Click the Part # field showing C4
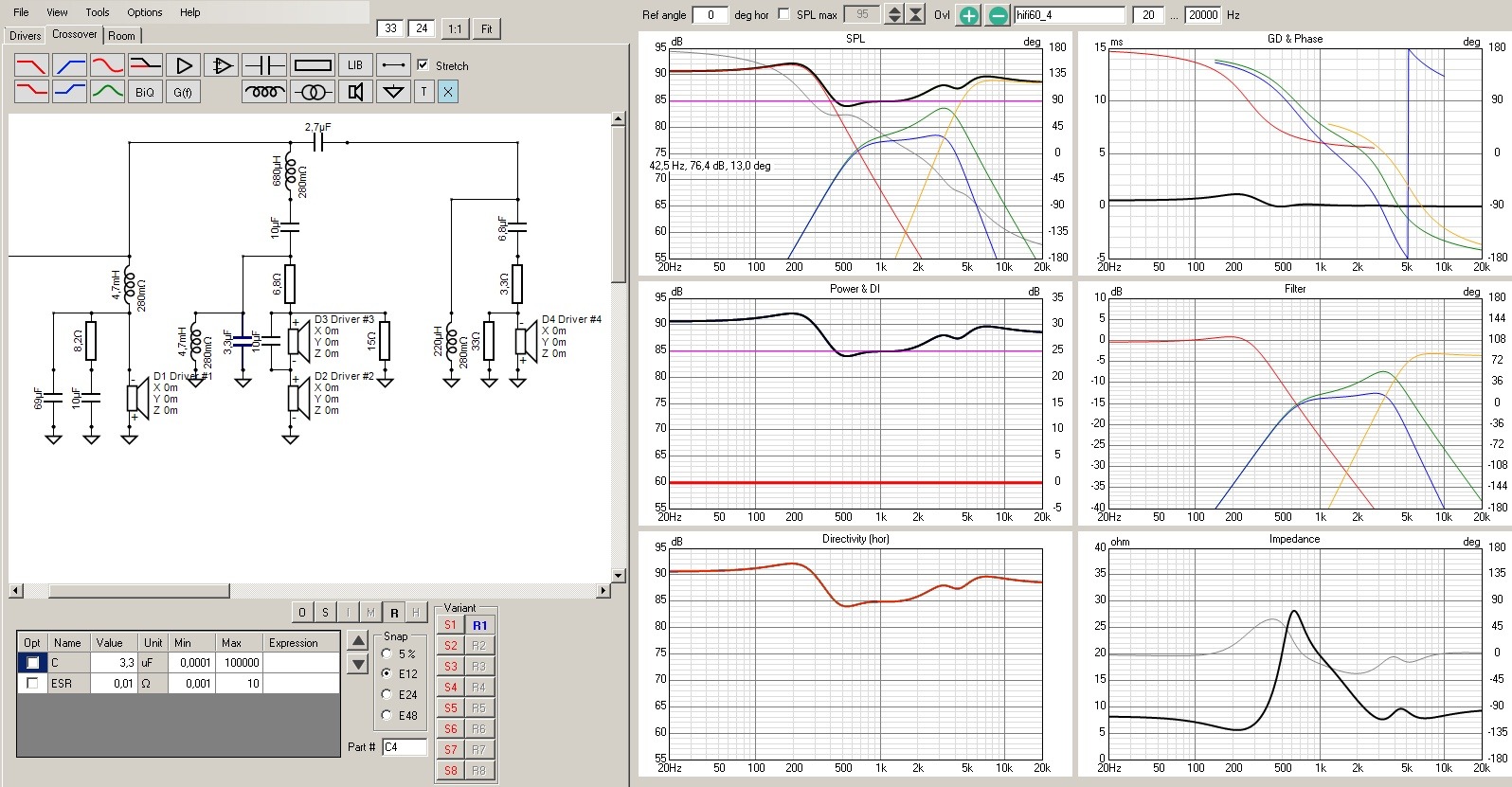The height and width of the screenshot is (787, 1512). tap(405, 747)
